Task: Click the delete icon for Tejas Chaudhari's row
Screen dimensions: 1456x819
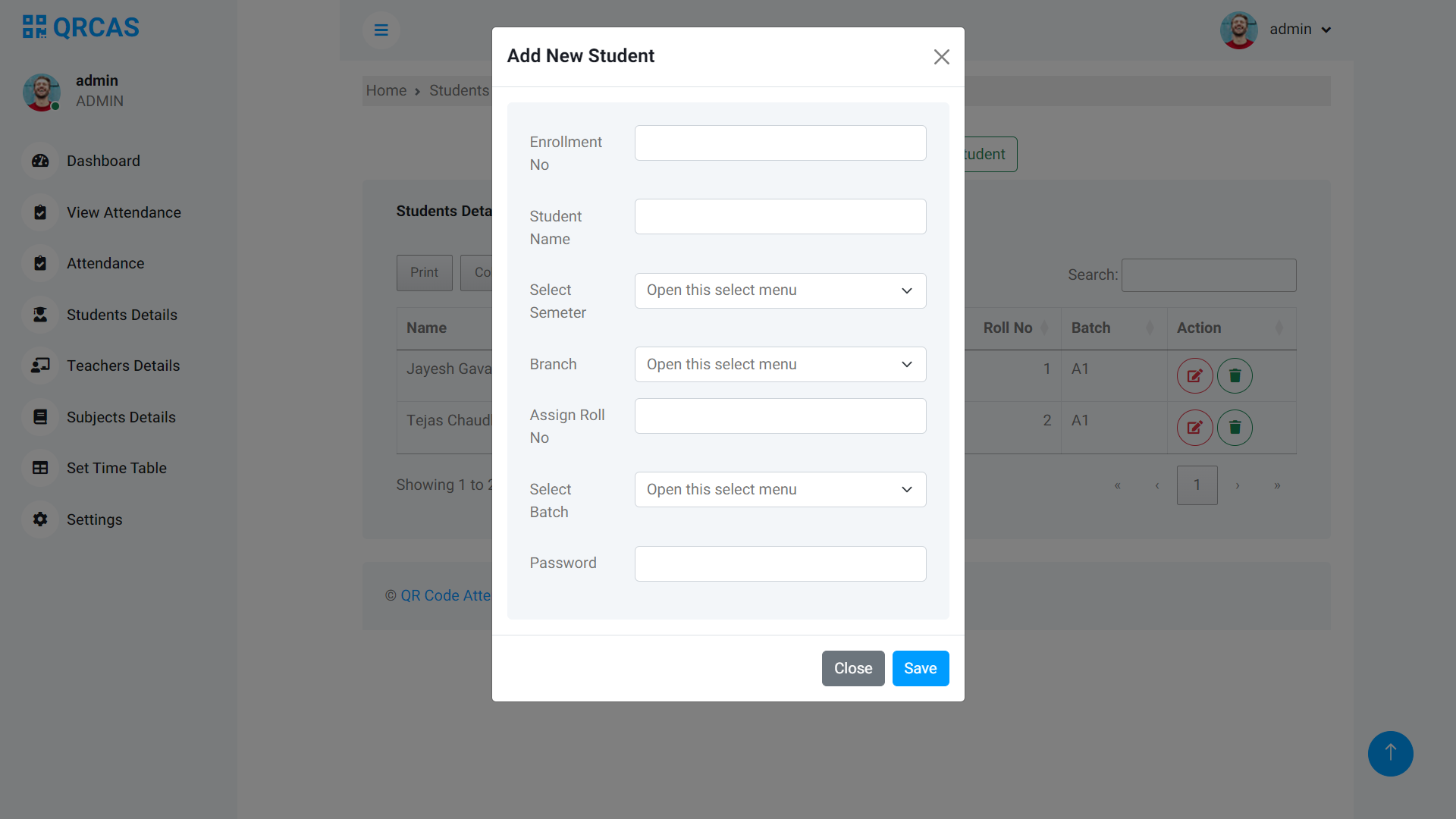Action: (x=1234, y=427)
